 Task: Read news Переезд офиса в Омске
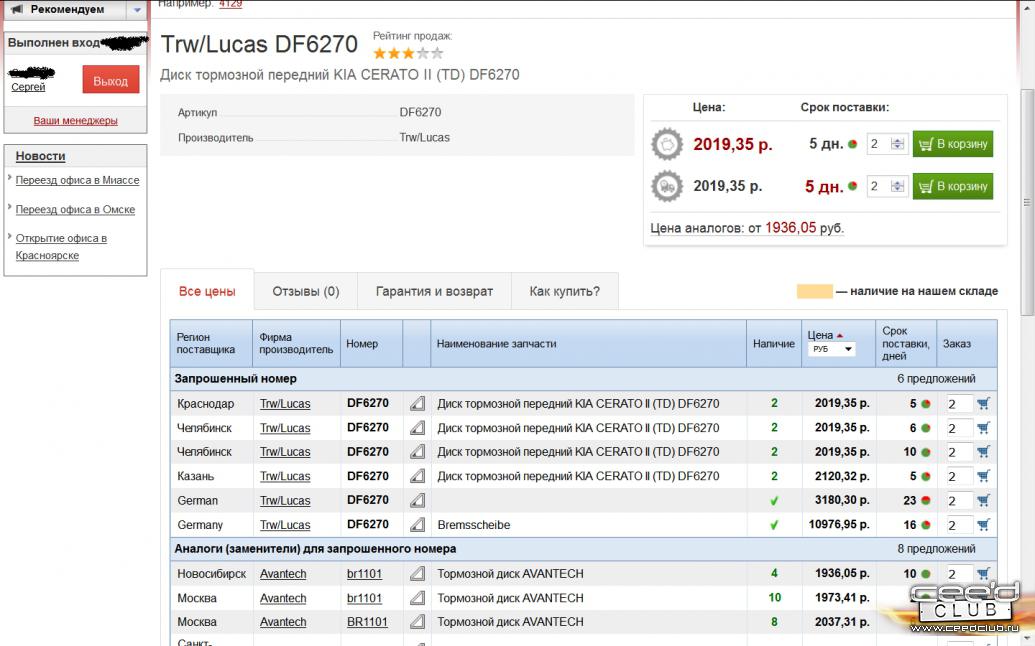75,209
